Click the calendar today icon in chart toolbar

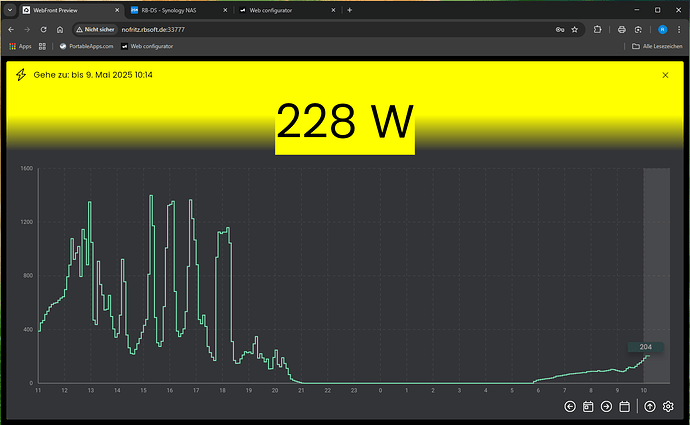click(588, 407)
